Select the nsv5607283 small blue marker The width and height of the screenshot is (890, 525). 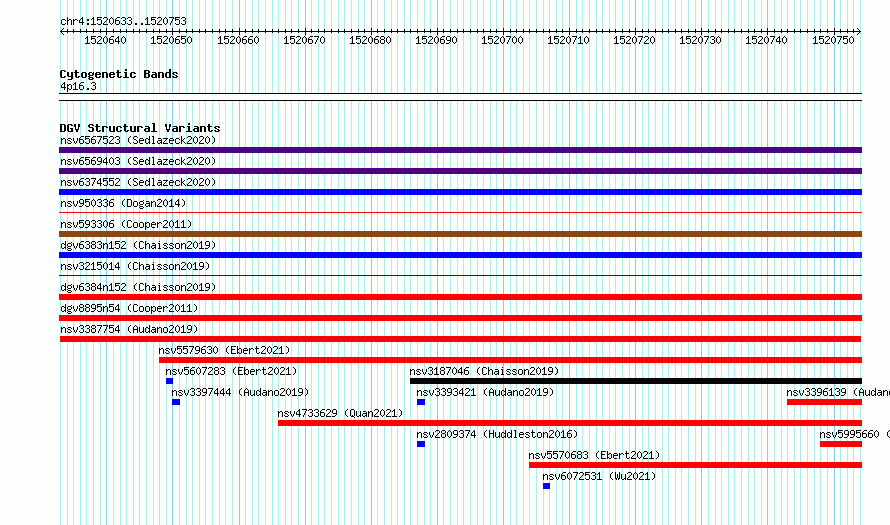[x=169, y=381]
